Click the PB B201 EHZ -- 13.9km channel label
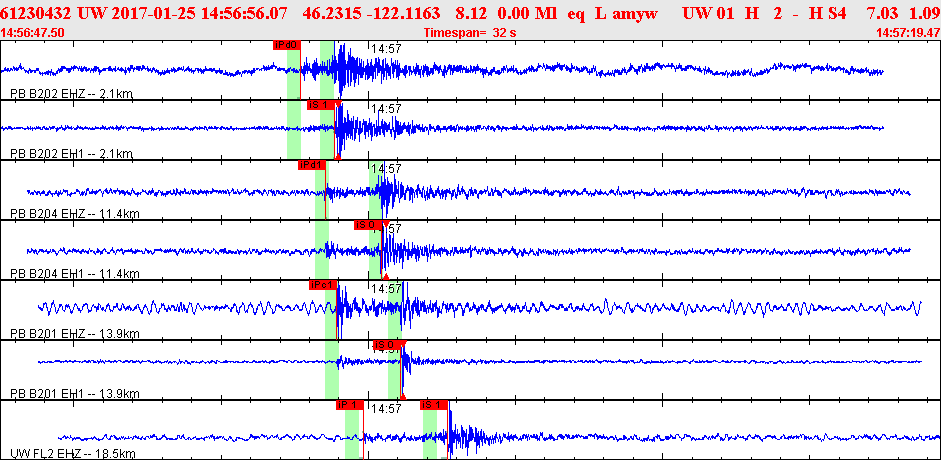 click(74, 333)
